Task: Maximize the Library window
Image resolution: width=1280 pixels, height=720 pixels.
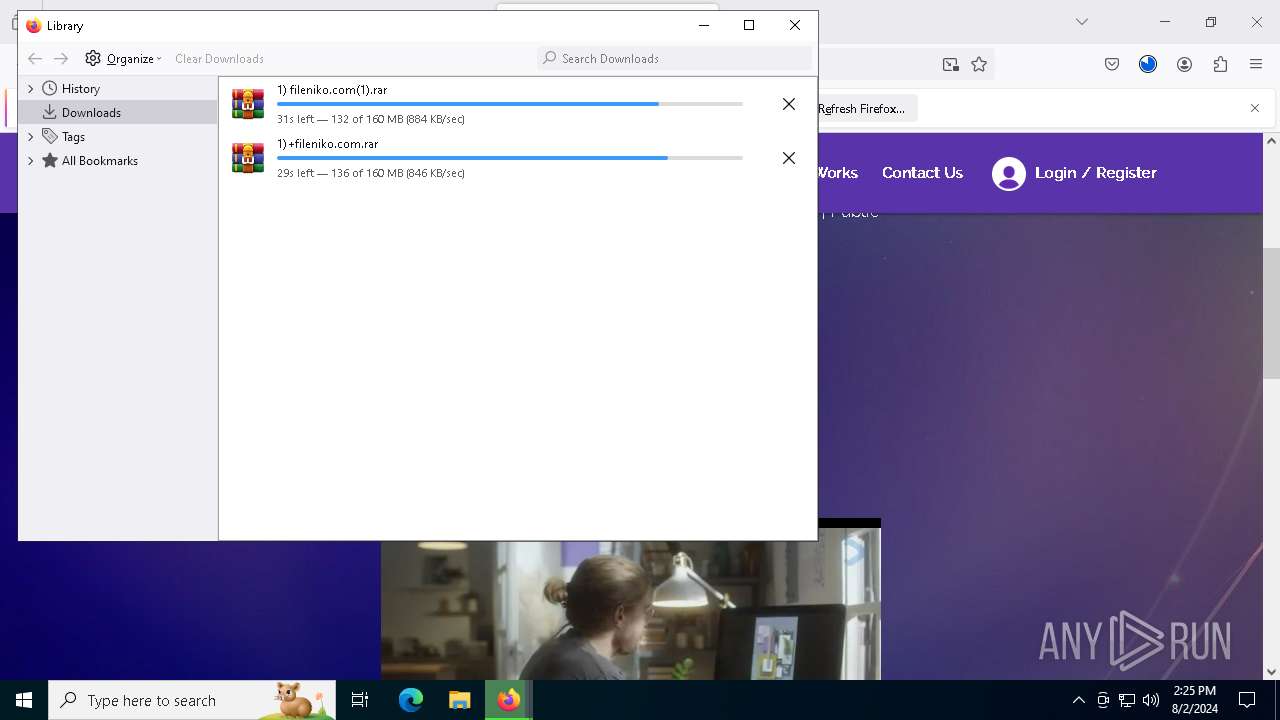Action: 749,26
